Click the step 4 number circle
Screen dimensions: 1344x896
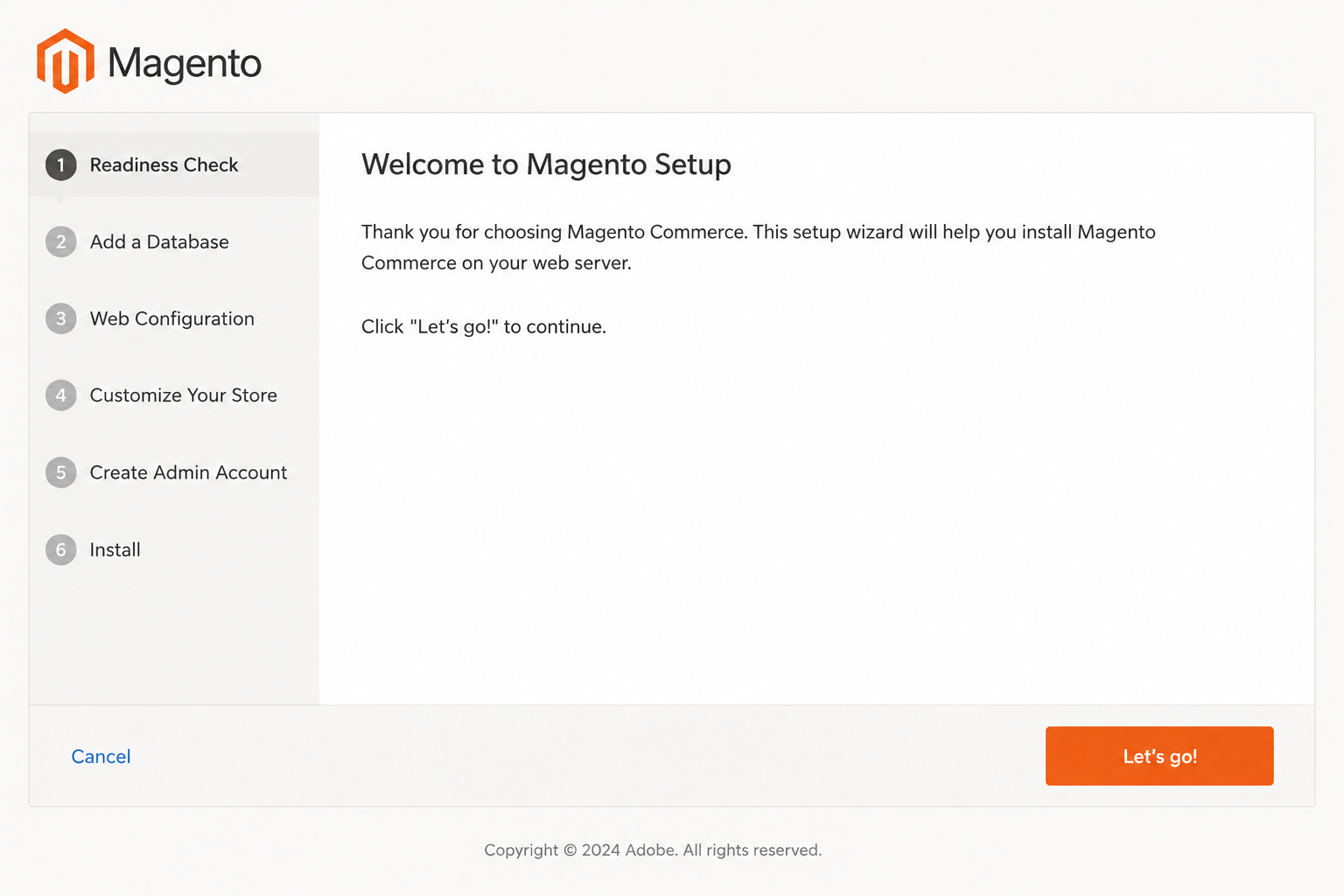[61, 395]
